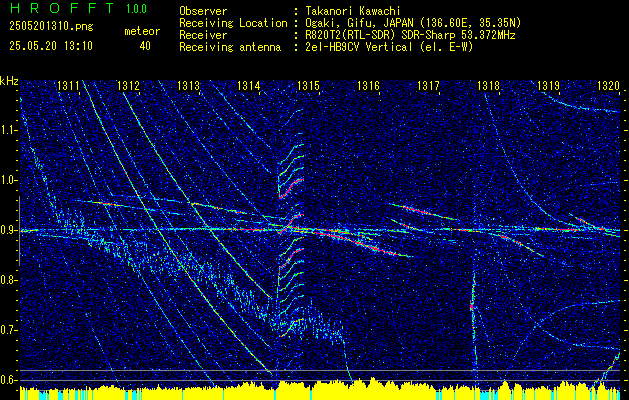Click the timestamp 25.05.20 13:10

pos(51,46)
